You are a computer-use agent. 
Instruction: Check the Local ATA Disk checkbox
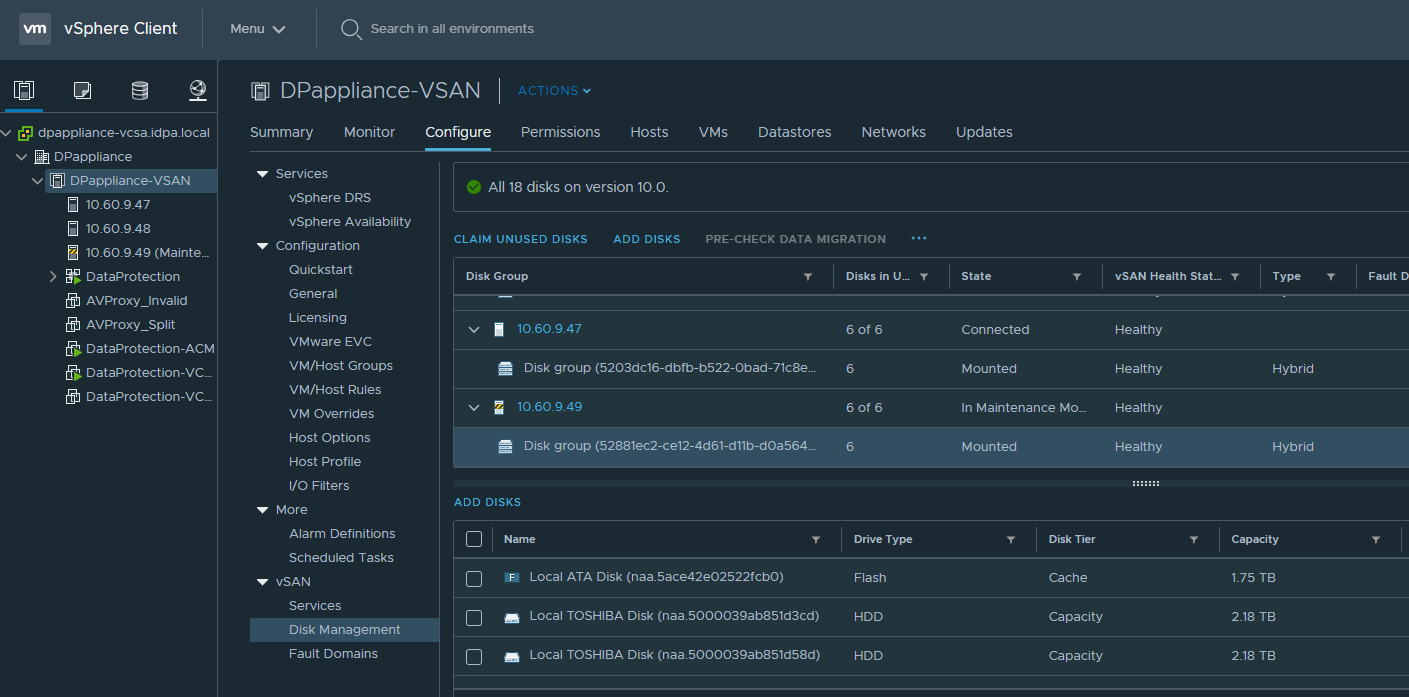point(474,578)
